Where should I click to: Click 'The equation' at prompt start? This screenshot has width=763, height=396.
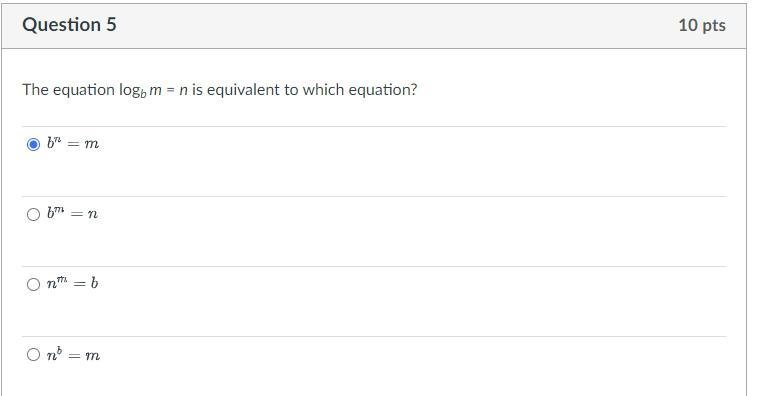click(68, 90)
